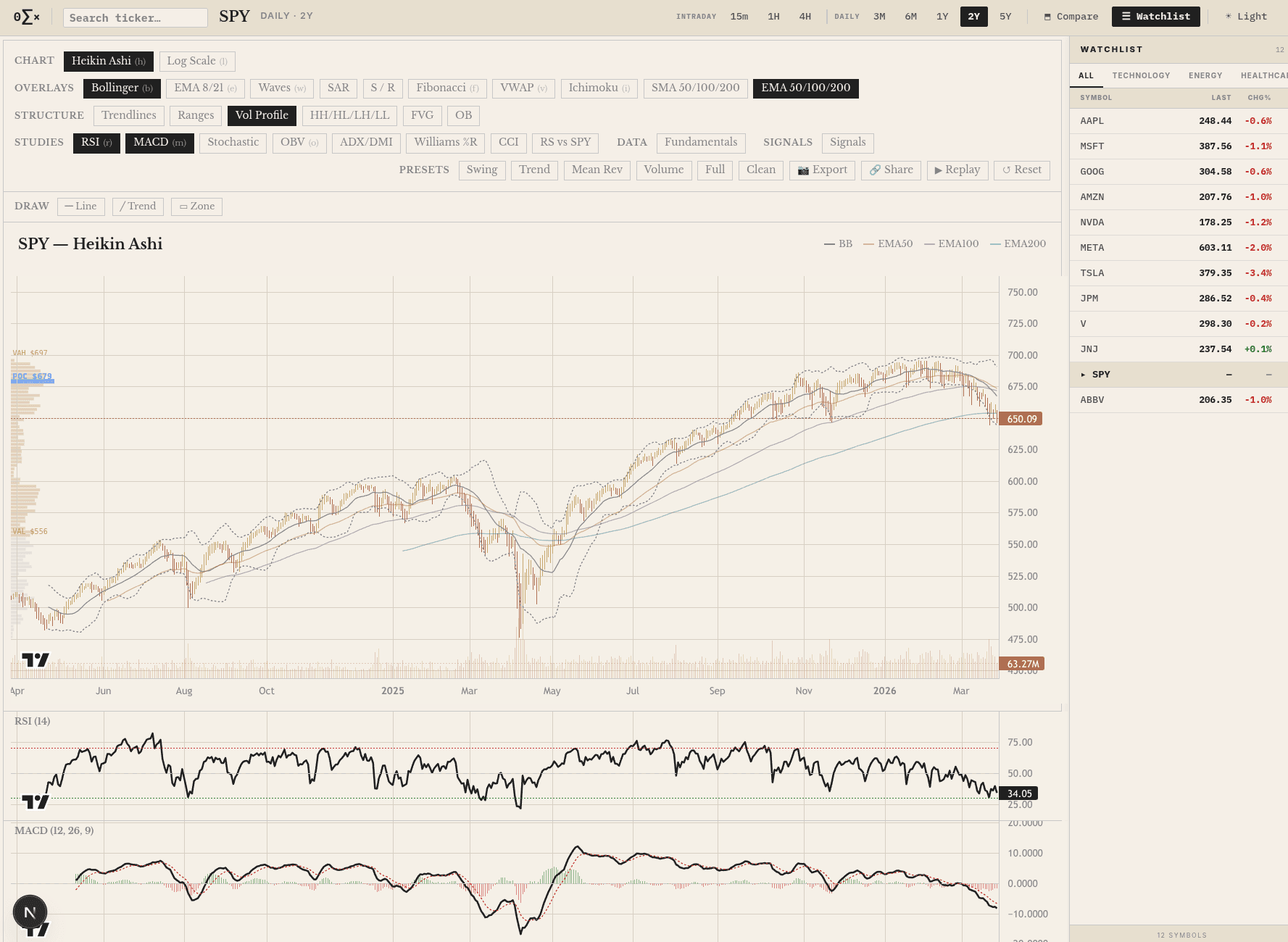Viewport: 1288px width, 942px height.
Task: Click TradingView logo in RSI pane
Action: pos(36,801)
